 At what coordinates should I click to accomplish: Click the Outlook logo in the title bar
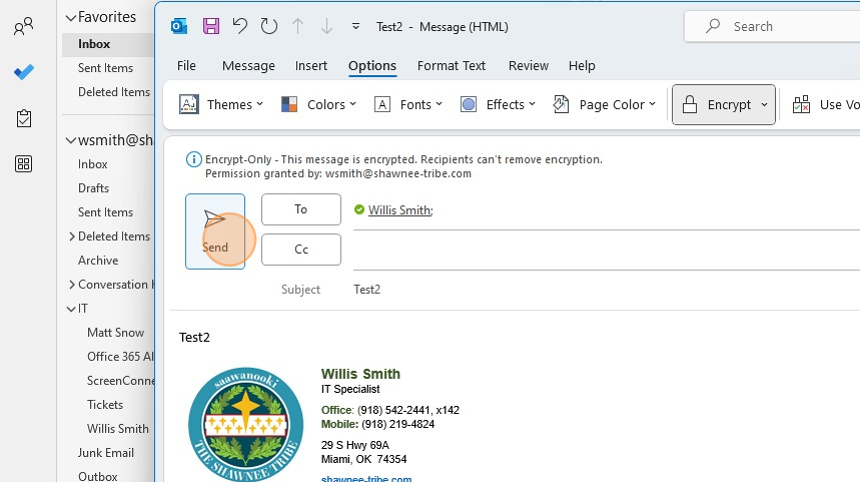179,26
